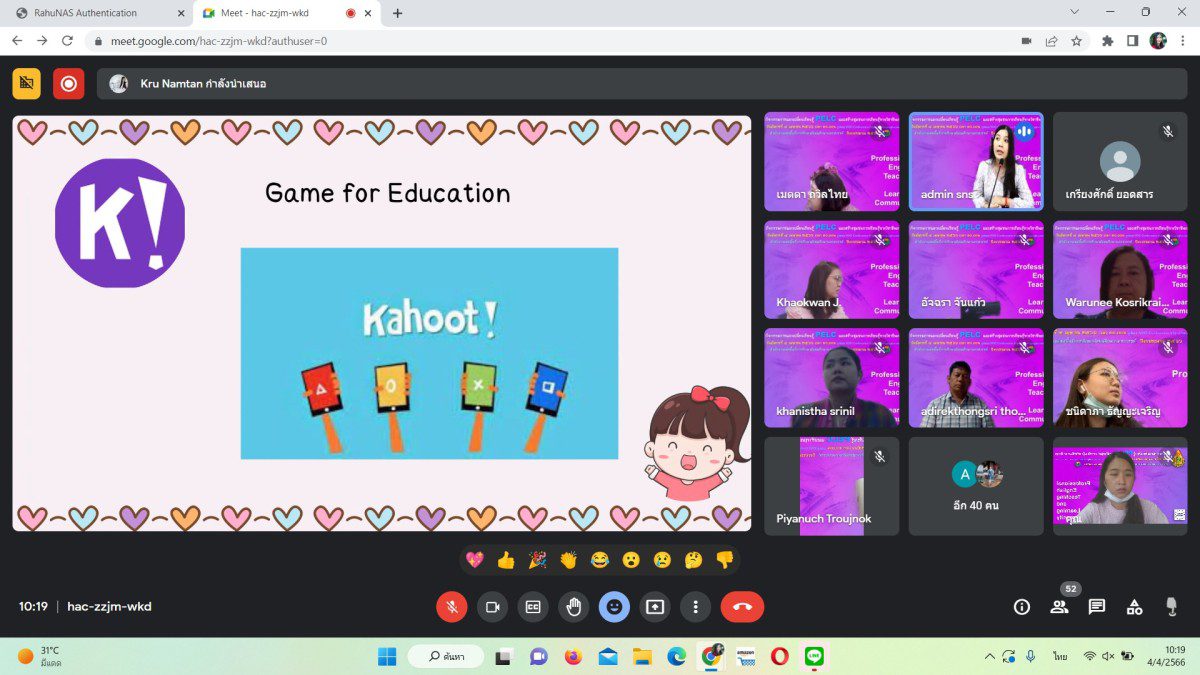
Task: Close the RahuNAS Authentication tab
Action: 181,13
